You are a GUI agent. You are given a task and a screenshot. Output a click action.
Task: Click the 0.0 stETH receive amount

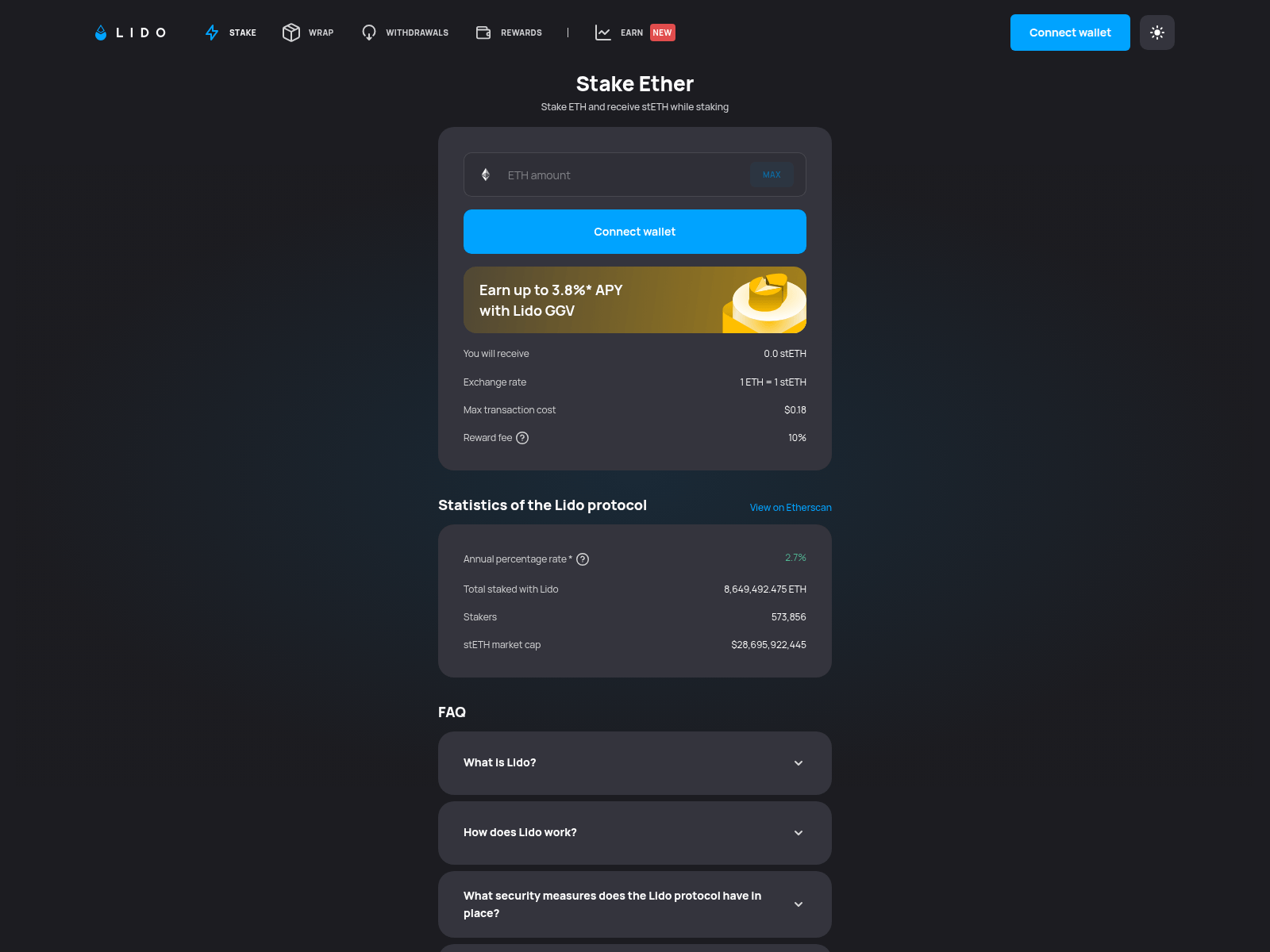click(x=785, y=354)
